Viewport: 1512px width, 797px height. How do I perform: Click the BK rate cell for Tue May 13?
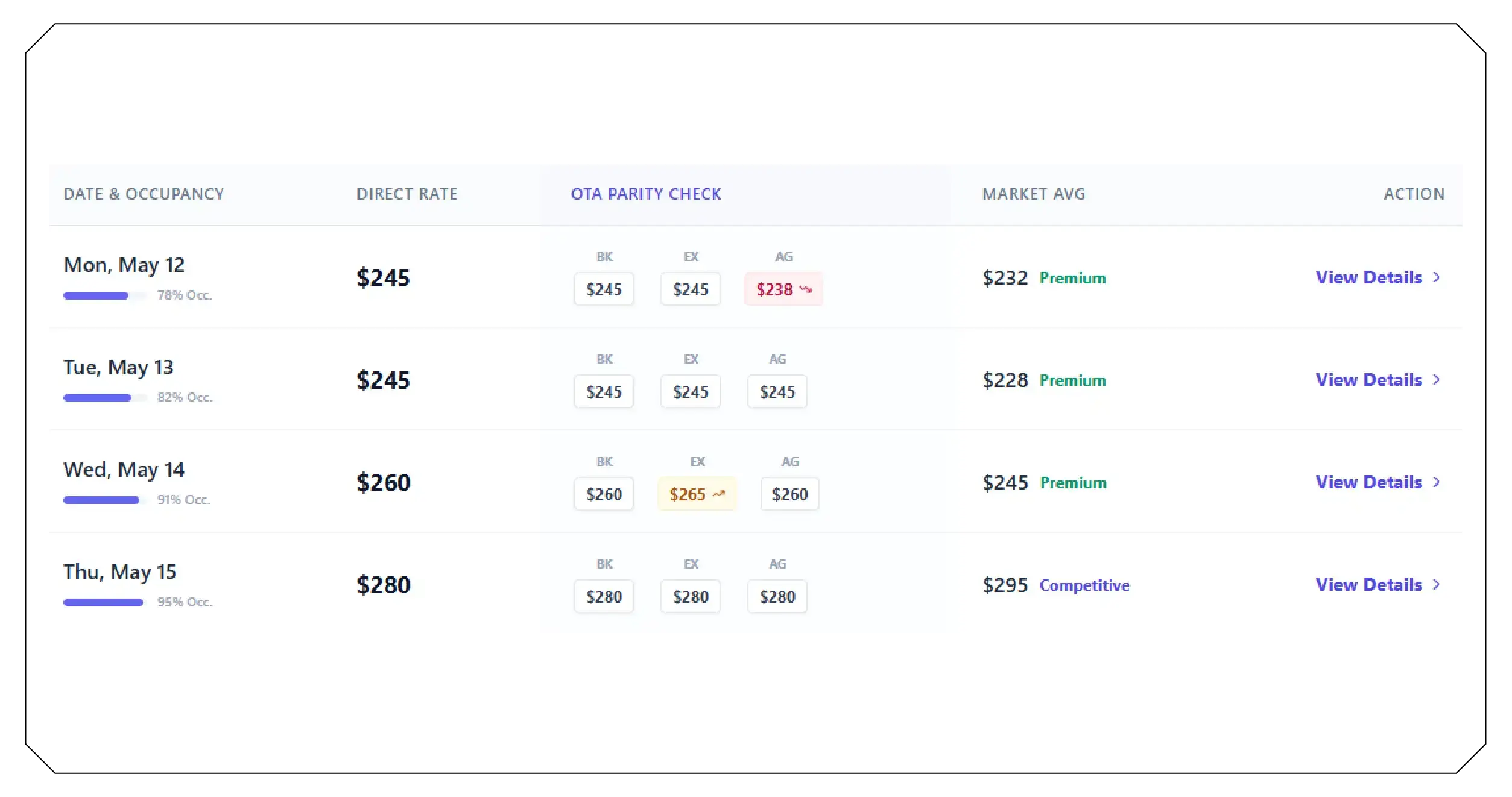(604, 391)
